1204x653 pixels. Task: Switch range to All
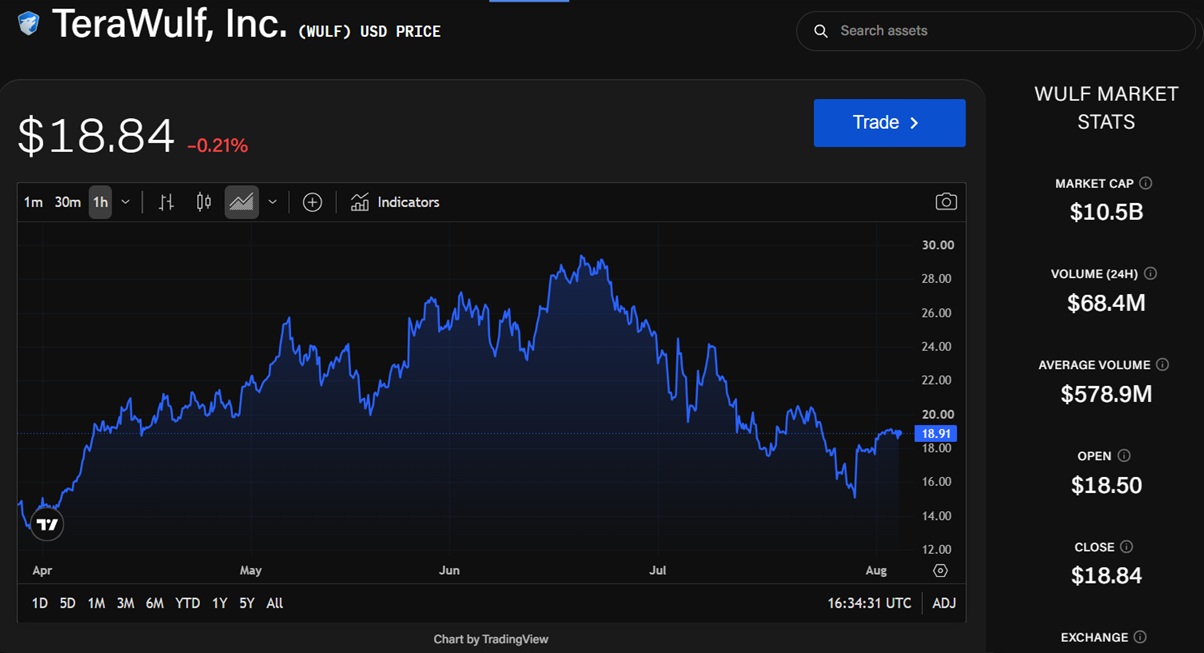(x=275, y=603)
